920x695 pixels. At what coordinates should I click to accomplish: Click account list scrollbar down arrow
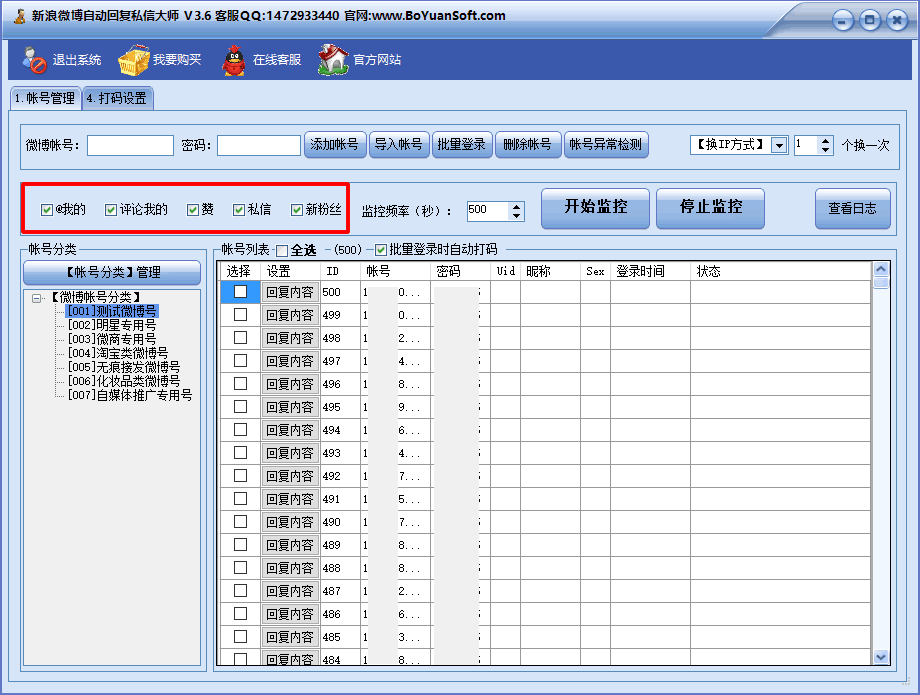tap(881, 657)
